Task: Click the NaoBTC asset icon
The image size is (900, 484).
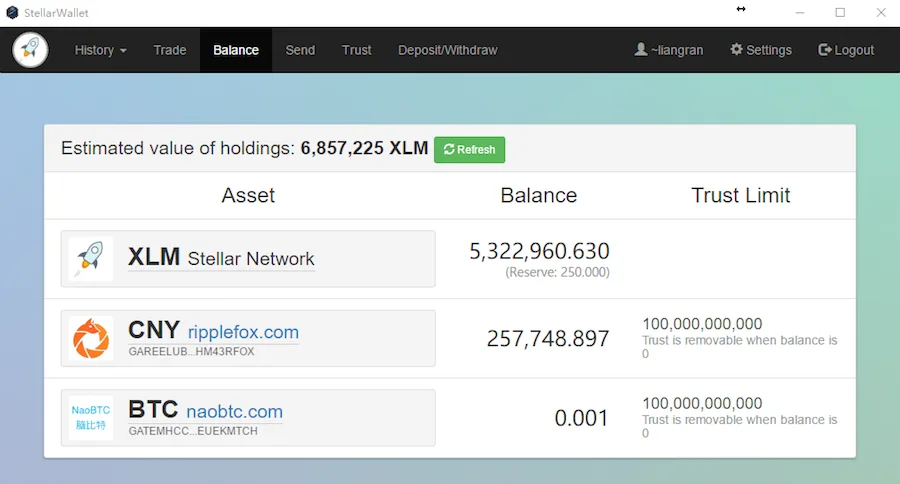Action: (x=91, y=417)
